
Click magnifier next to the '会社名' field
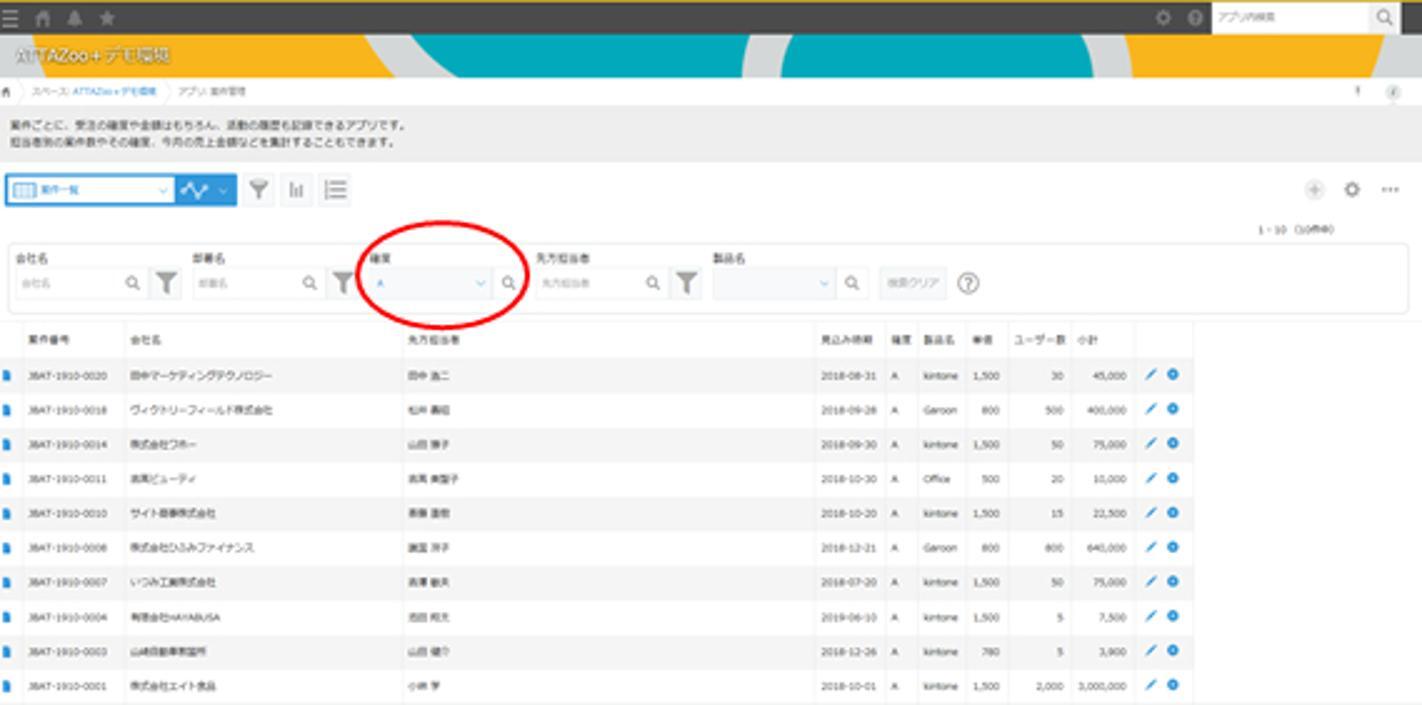[x=133, y=283]
